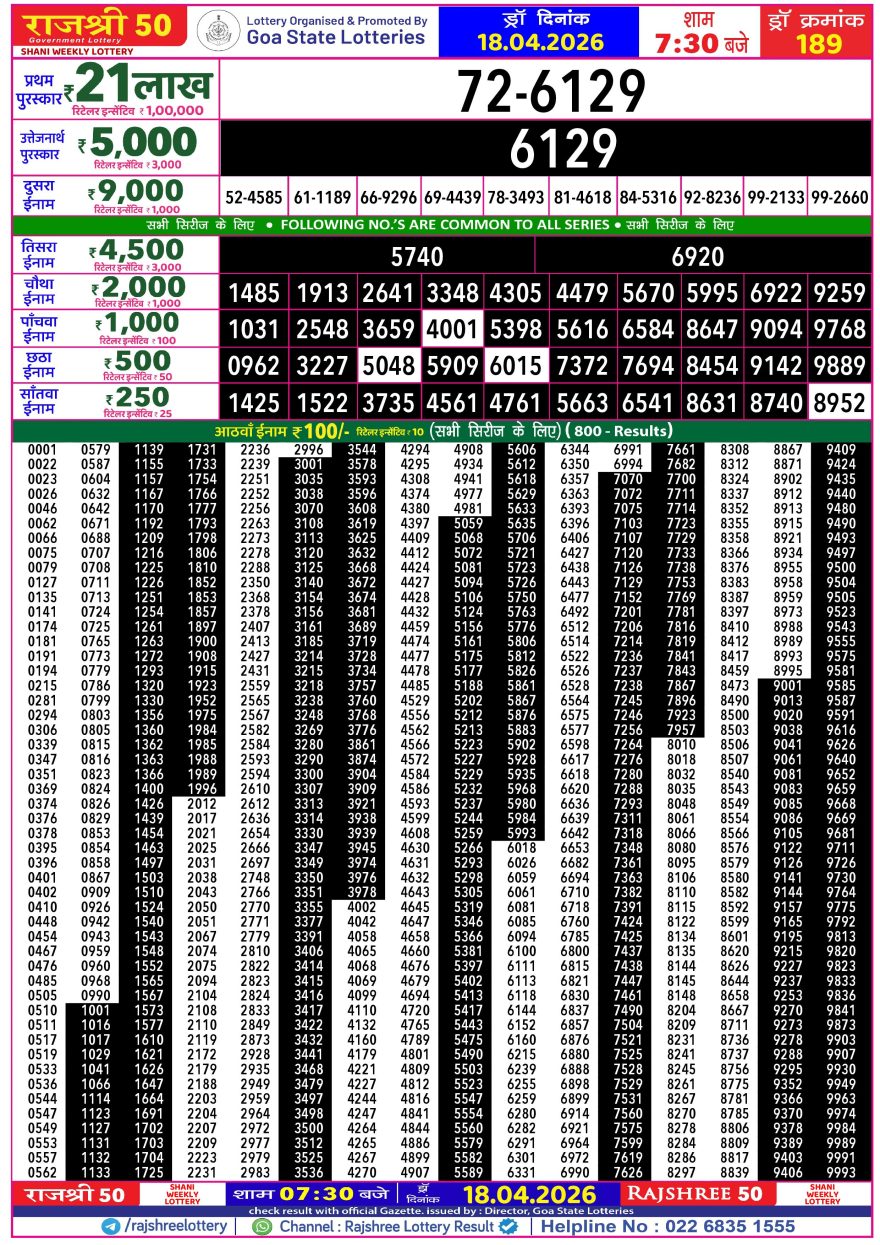This screenshot has width=880, height=1245.
Task: Click the Goa State Lotteries emblem
Action: pos(217,30)
